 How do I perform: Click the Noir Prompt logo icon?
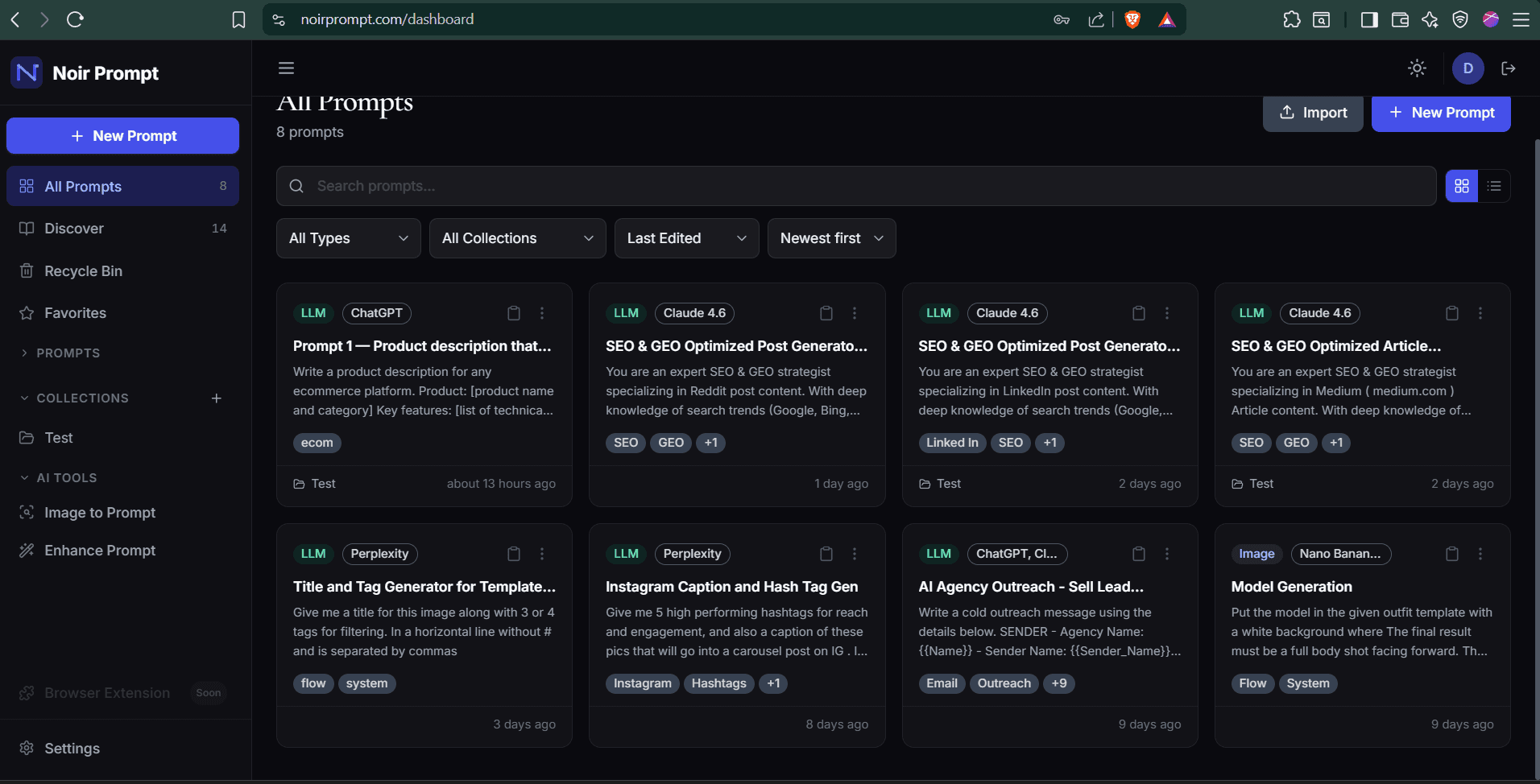tap(27, 73)
